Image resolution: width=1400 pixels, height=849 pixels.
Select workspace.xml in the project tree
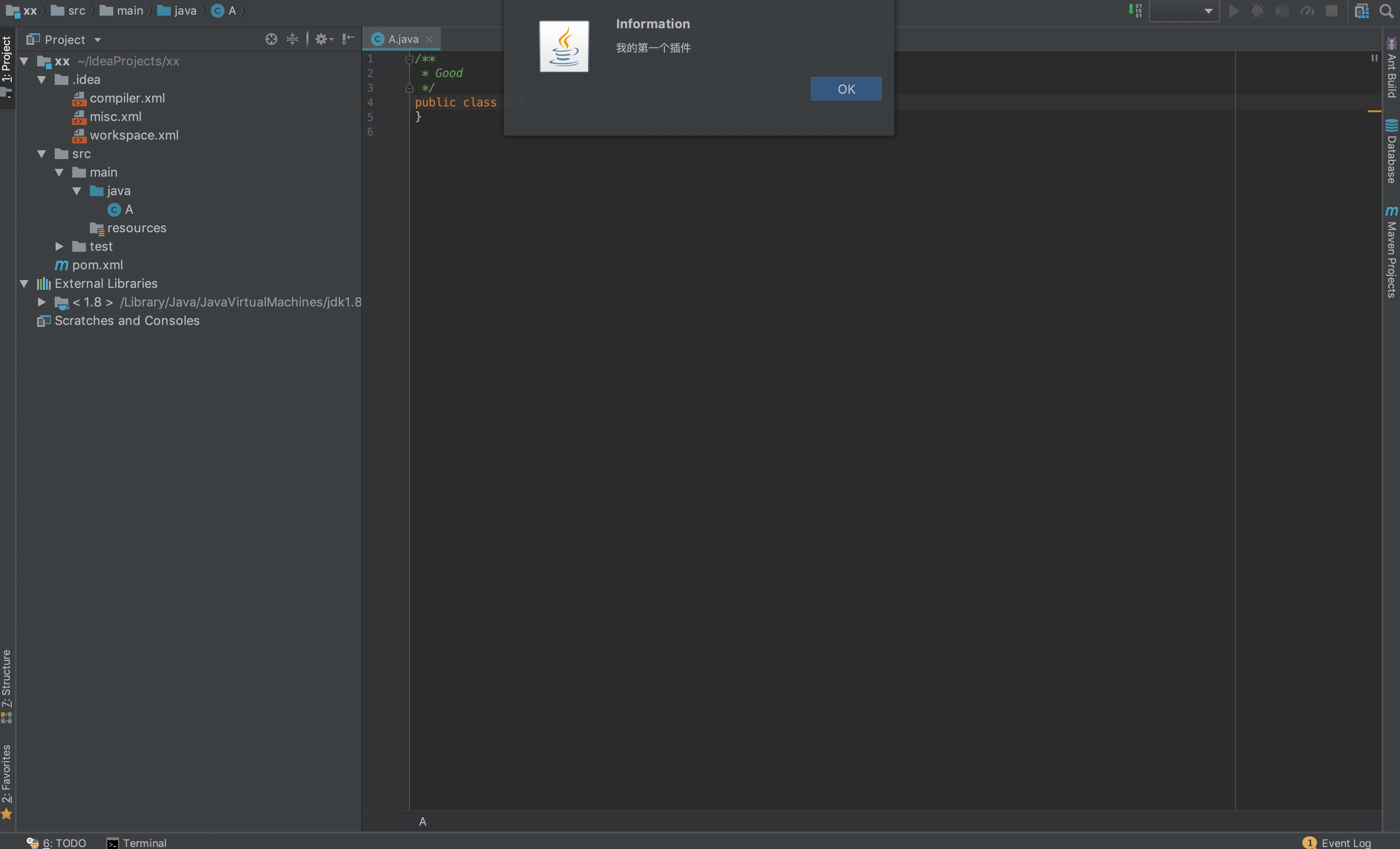click(134, 135)
